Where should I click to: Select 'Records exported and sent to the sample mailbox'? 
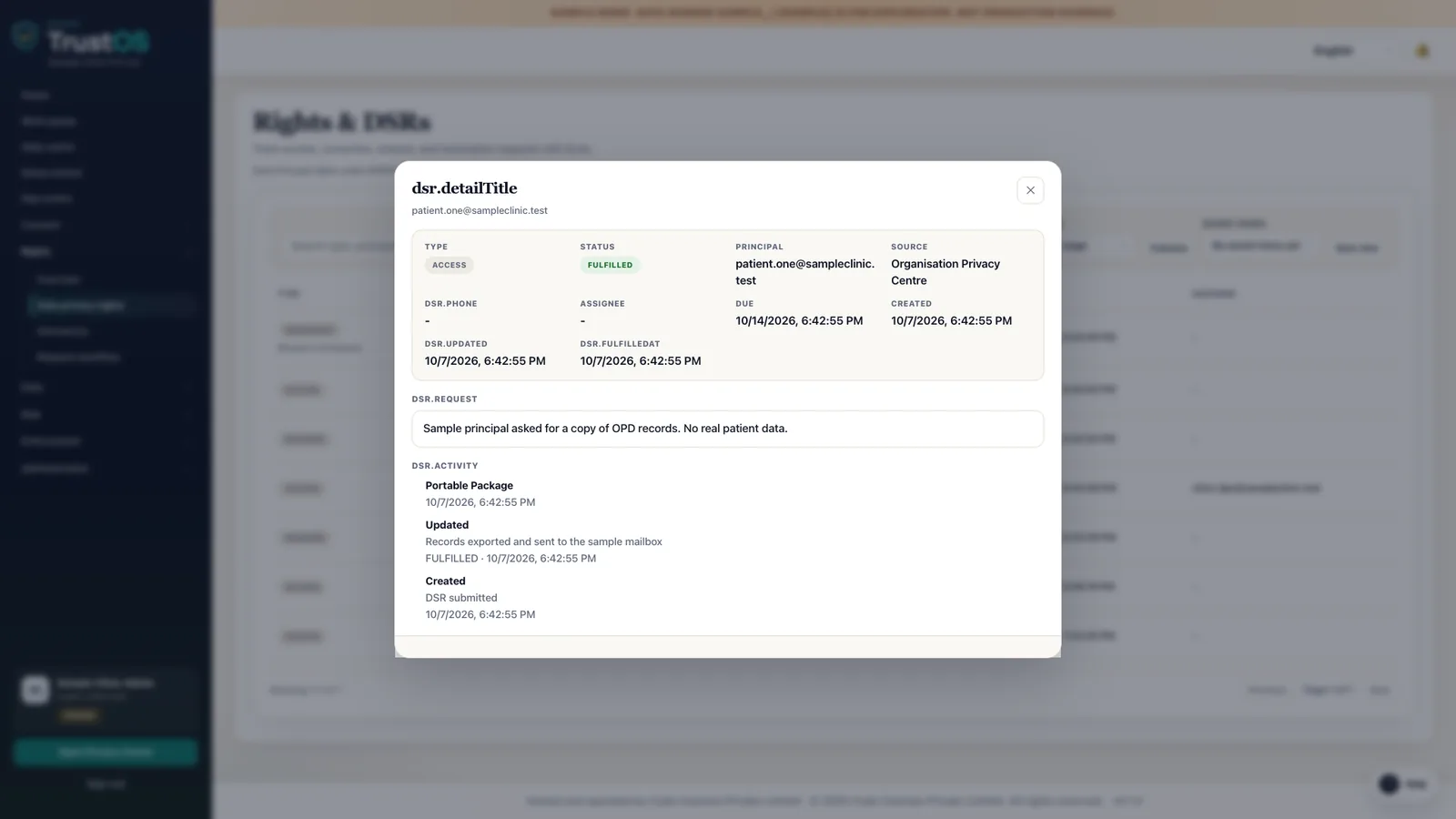click(x=543, y=541)
